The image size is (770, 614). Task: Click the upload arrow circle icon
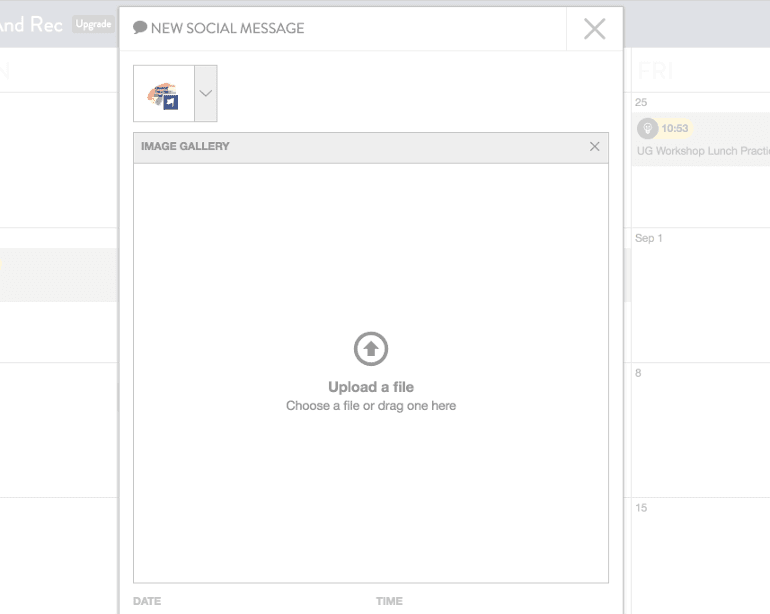tap(371, 348)
